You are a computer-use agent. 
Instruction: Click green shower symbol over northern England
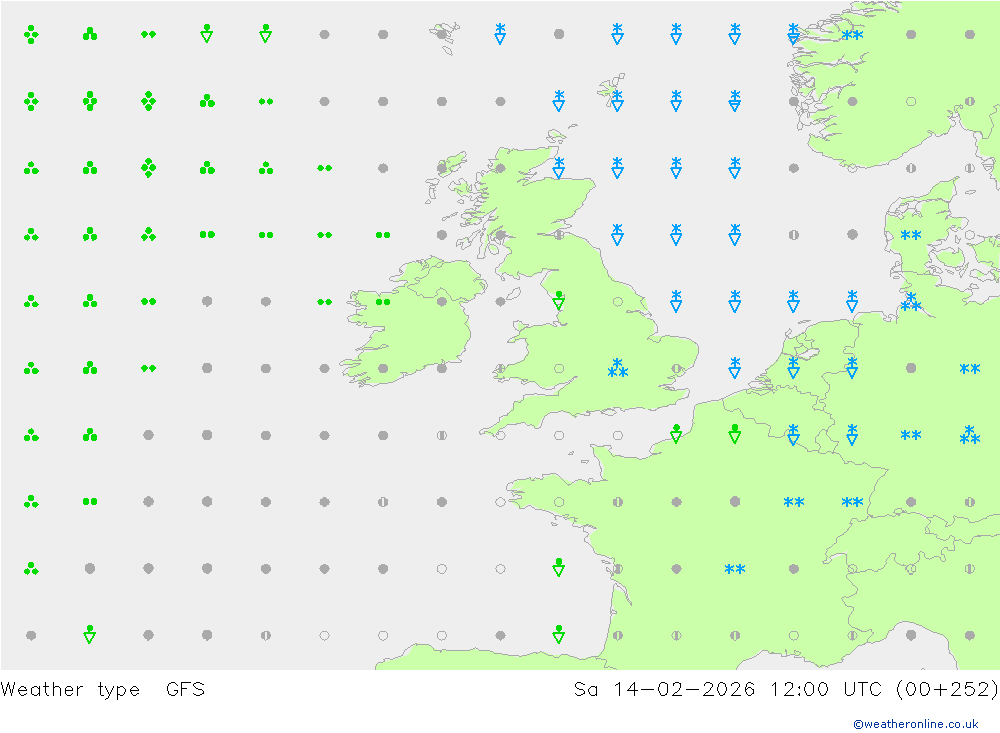(x=559, y=300)
